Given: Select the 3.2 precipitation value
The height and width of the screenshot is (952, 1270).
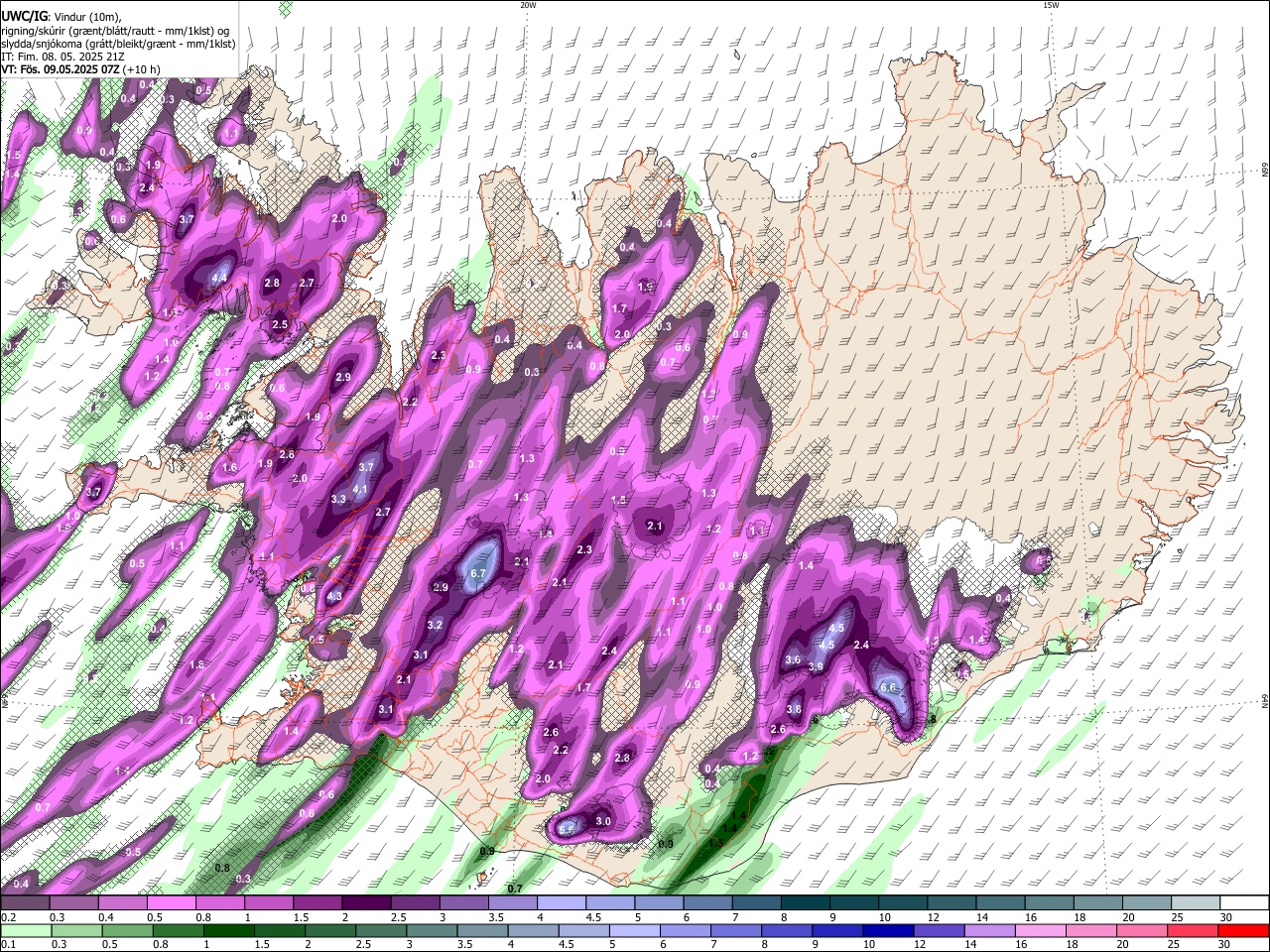Looking at the screenshot, I should coord(435,625).
